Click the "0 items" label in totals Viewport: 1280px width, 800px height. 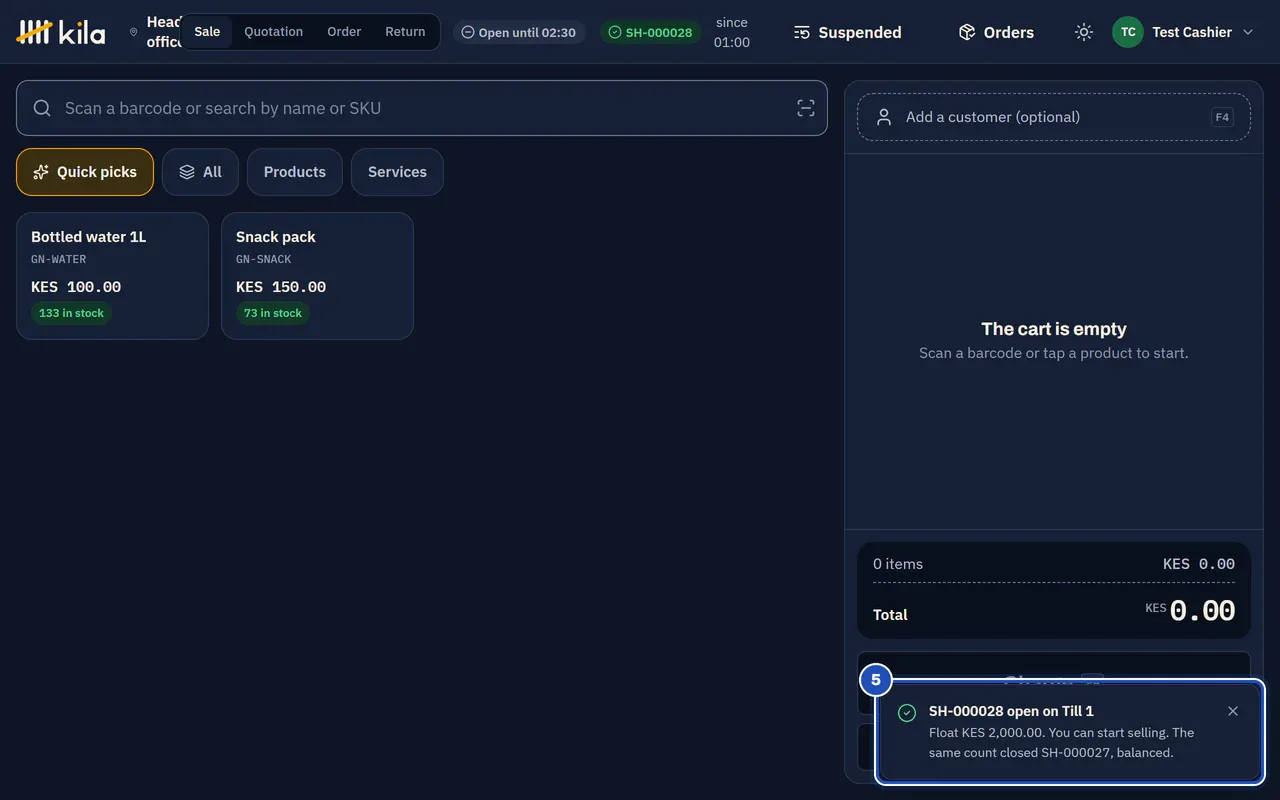pyautogui.click(x=898, y=564)
